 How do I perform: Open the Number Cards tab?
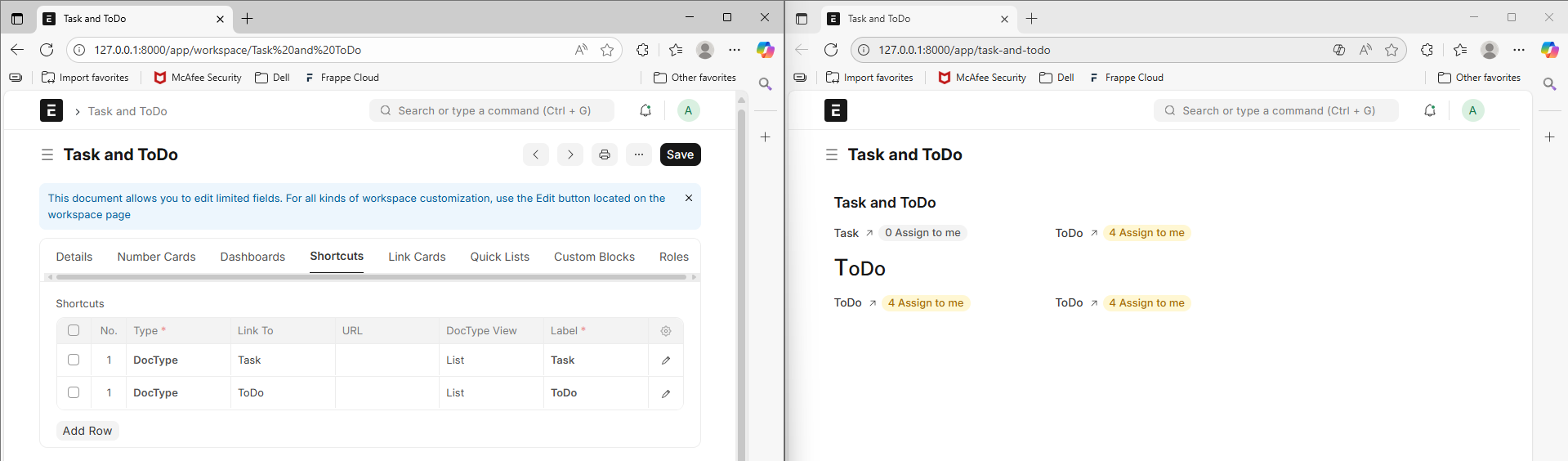tap(156, 257)
